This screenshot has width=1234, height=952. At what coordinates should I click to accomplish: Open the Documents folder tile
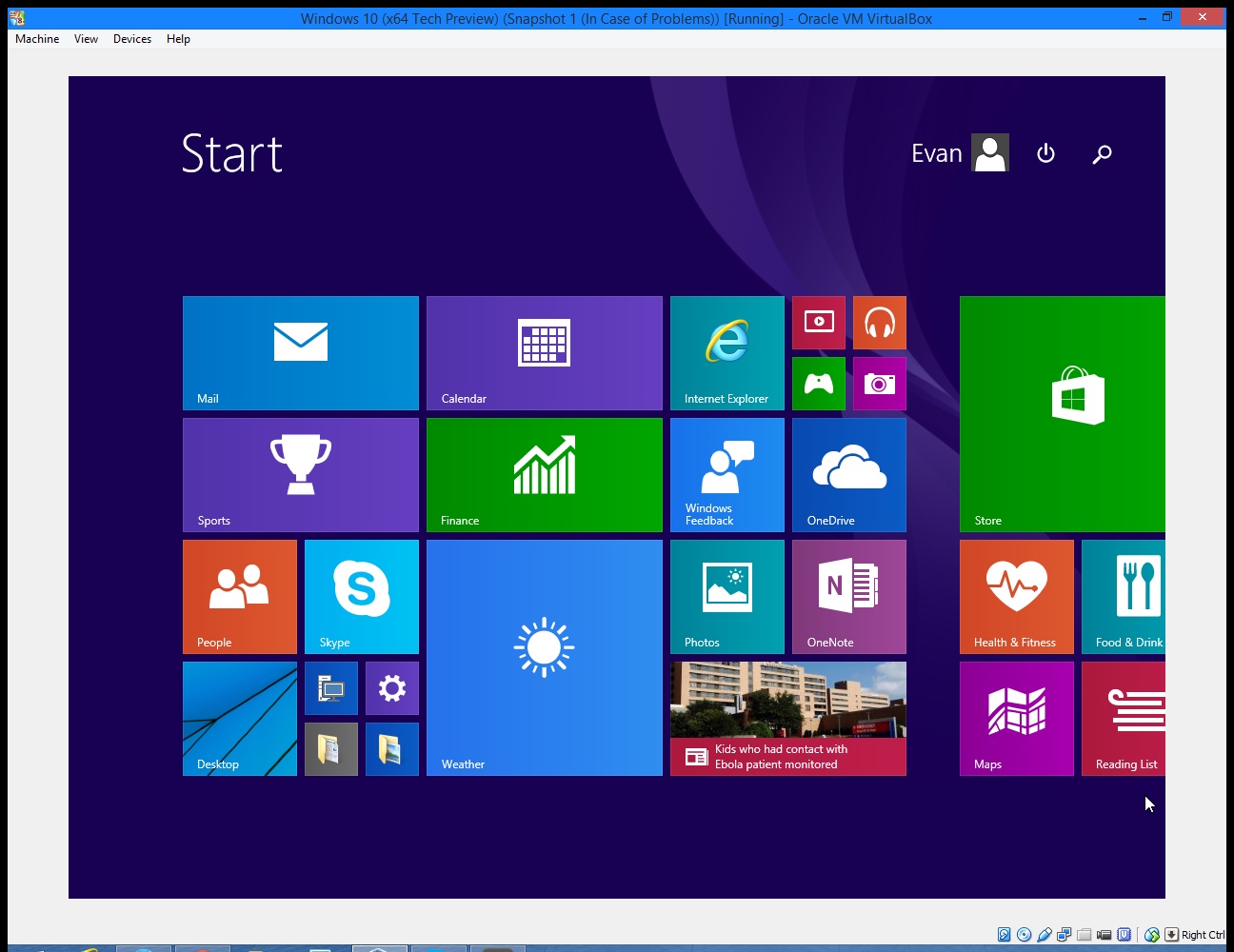pos(331,749)
